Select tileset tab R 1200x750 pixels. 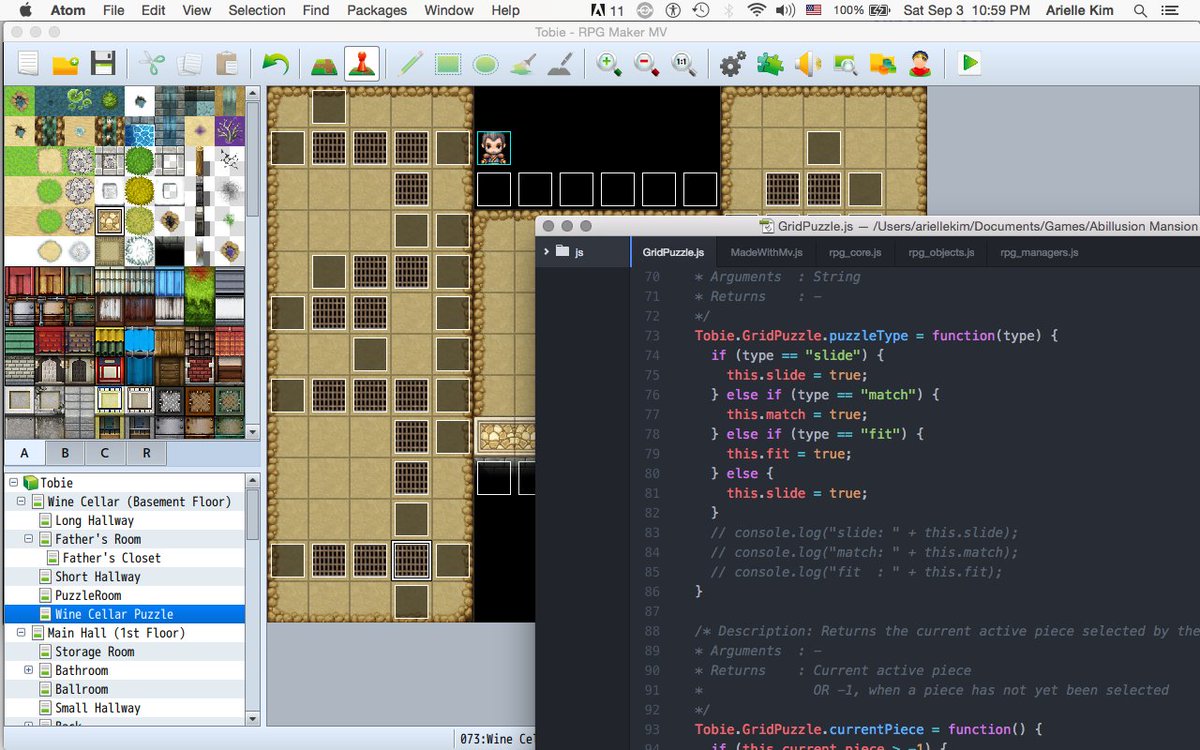point(146,452)
